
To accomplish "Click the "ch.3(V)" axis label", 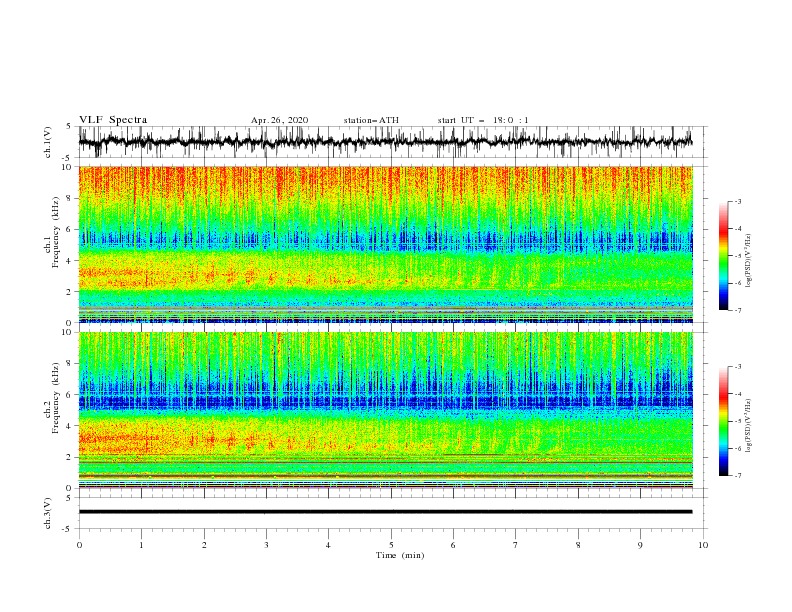I will (x=48, y=513).
